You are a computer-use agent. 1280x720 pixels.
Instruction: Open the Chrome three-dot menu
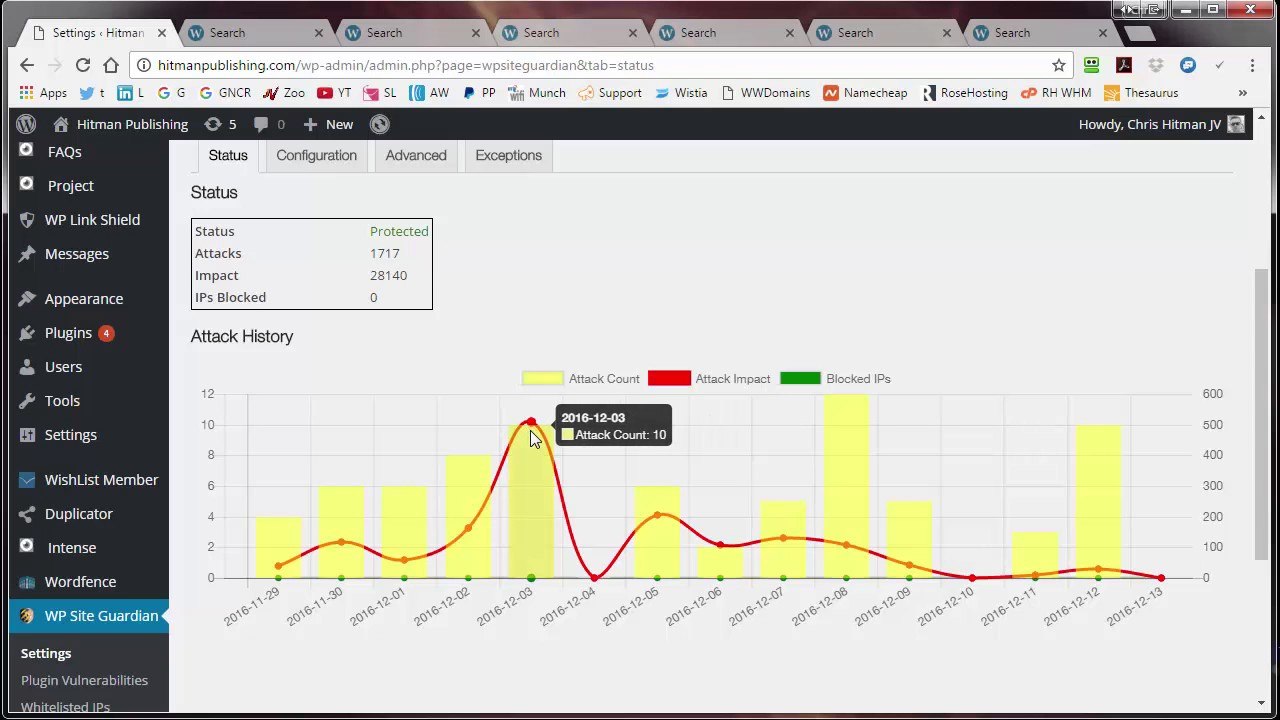(x=1252, y=65)
